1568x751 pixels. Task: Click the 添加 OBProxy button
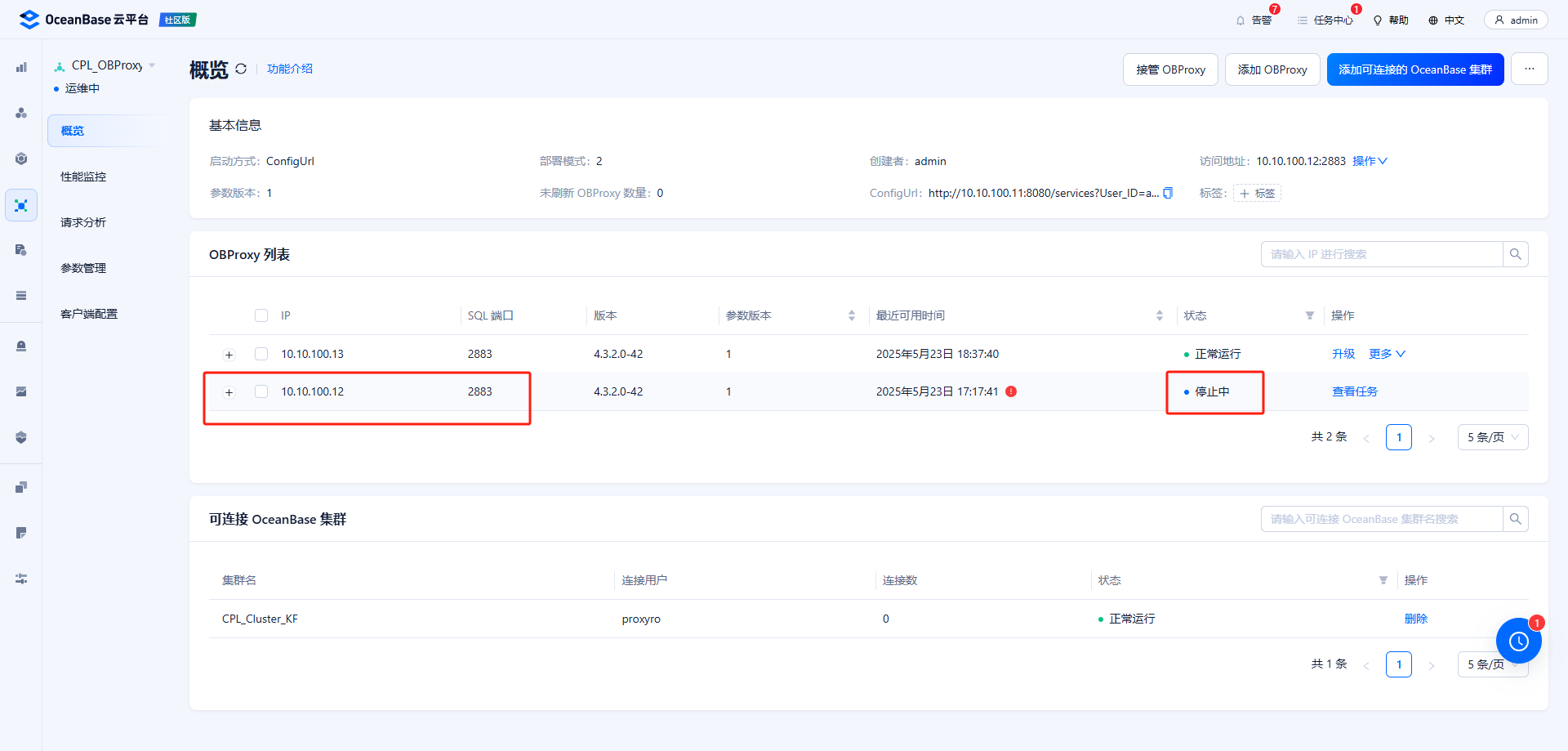click(x=1272, y=69)
